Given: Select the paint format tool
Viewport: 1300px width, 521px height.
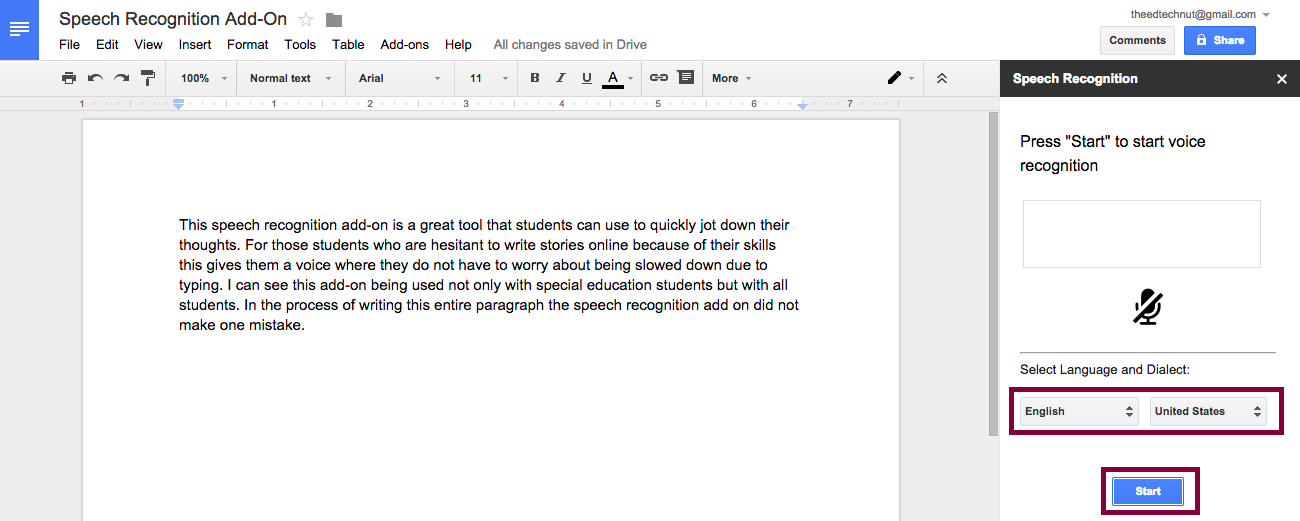Looking at the screenshot, I should (x=148, y=78).
